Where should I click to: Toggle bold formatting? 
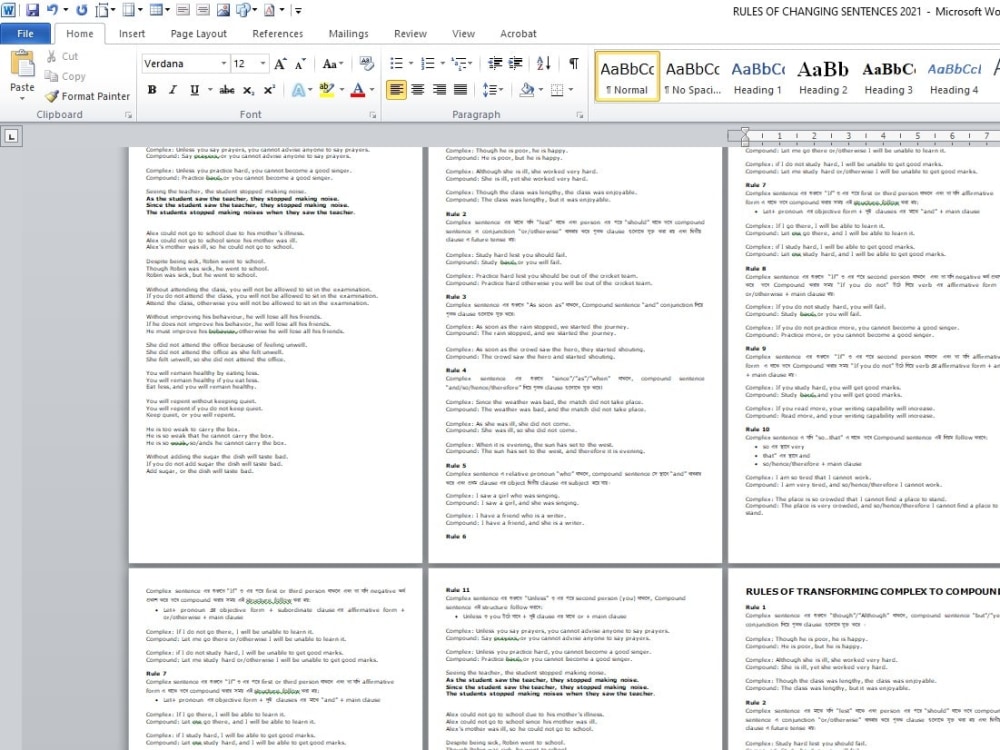[x=152, y=91]
